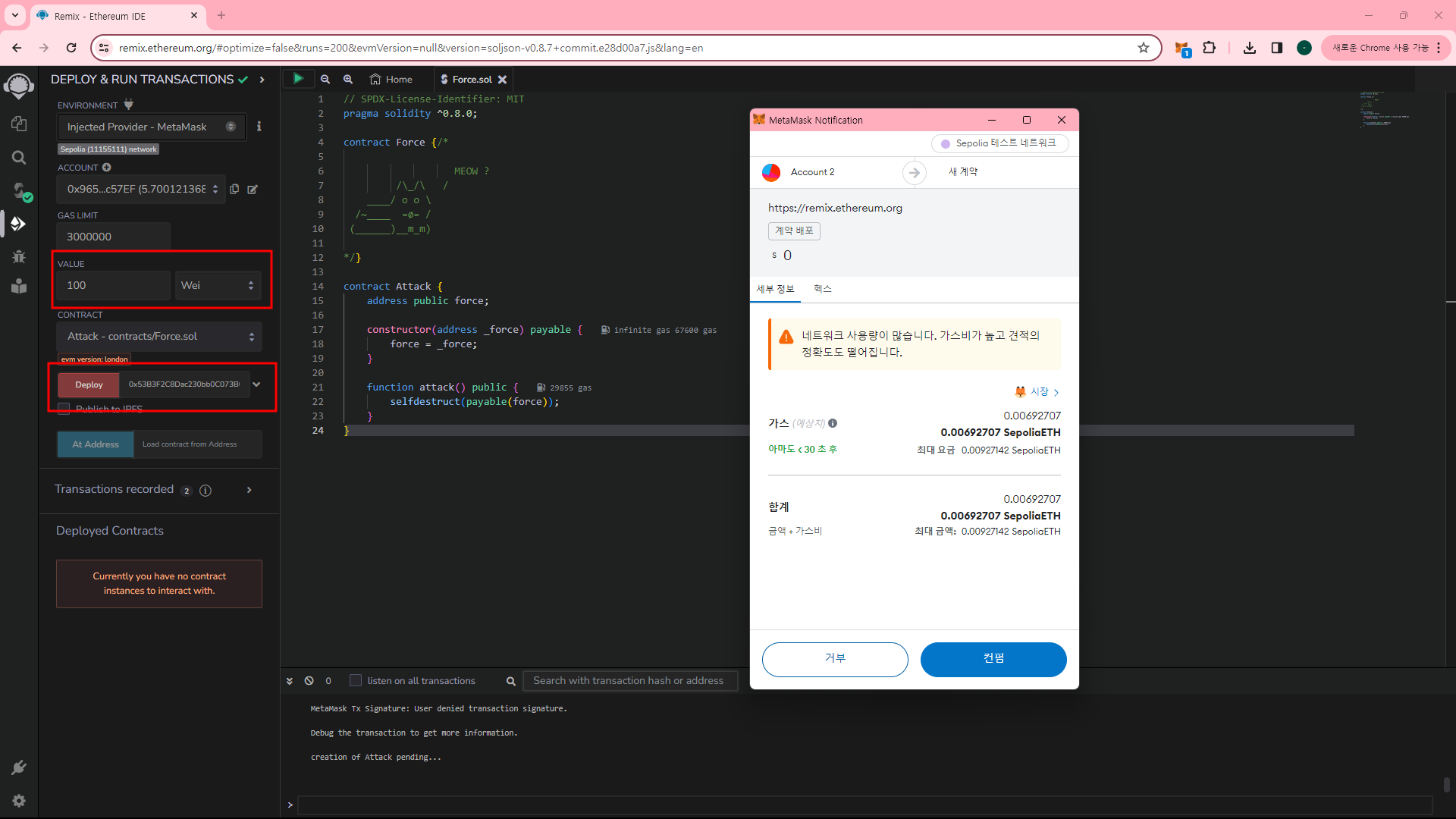This screenshot has width=1456, height=819.
Task: Click 컨펌 to confirm the transaction
Action: click(x=993, y=659)
